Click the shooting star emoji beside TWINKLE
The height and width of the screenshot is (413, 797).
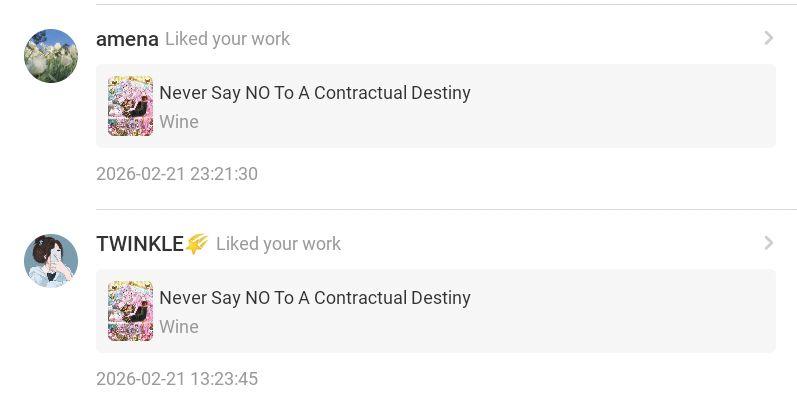(x=197, y=244)
